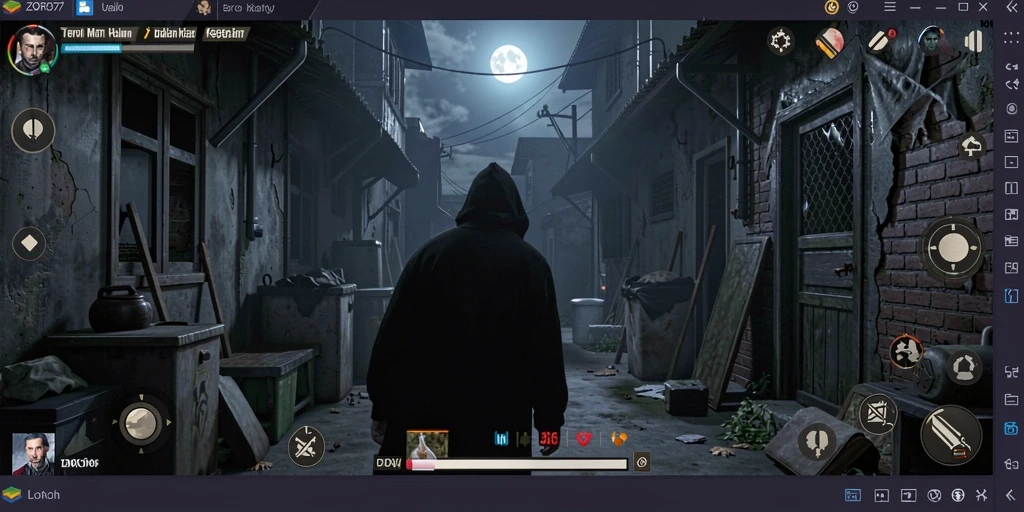Viewport: 1024px width, 512px height.
Task: Tap the movement joystick at bottom left
Action: tap(141, 423)
